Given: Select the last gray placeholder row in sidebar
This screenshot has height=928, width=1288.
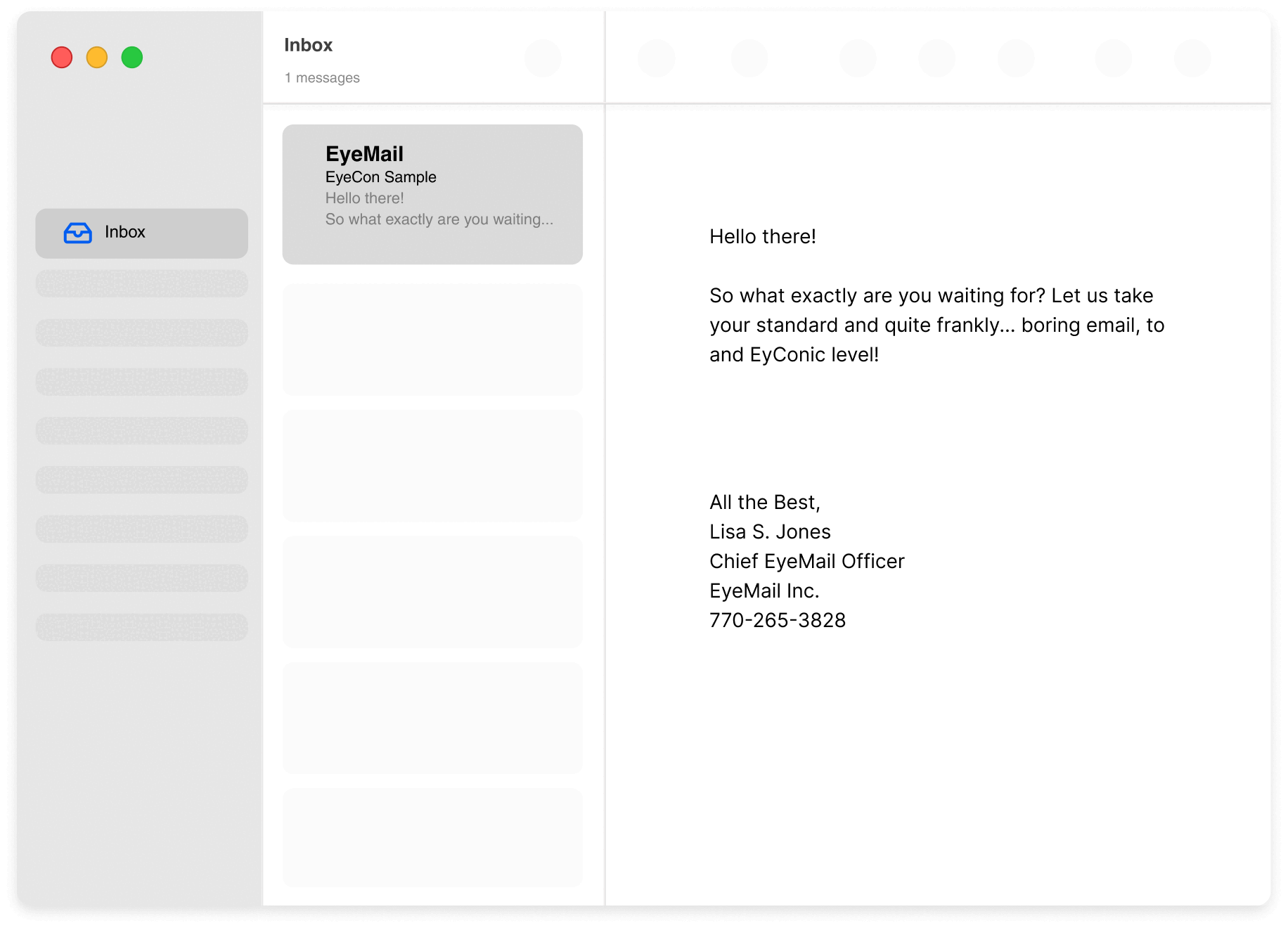Looking at the screenshot, I should (x=142, y=627).
